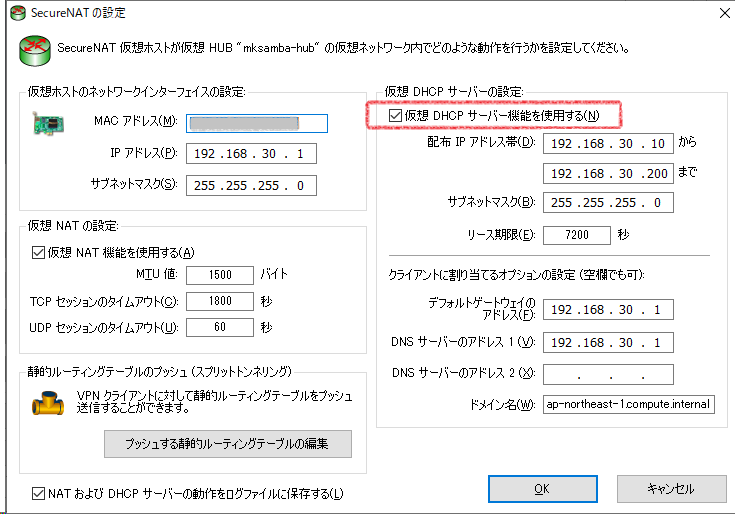735x514 pixels.
Task: Click the domain name field ap-northeast-1.compute.internal
Action: [x=629, y=404]
